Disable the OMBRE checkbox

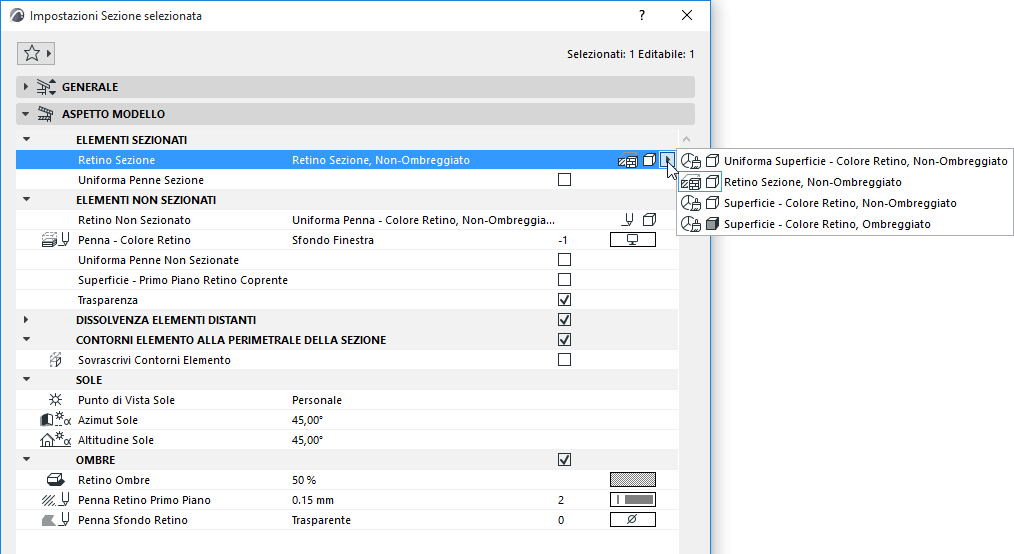[x=565, y=460]
